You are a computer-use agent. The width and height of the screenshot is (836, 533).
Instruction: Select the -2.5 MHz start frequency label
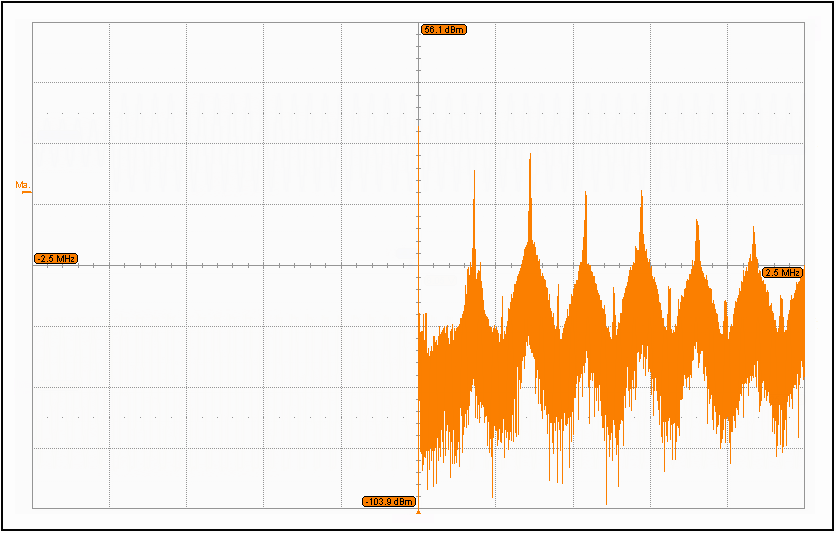(56, 259)
